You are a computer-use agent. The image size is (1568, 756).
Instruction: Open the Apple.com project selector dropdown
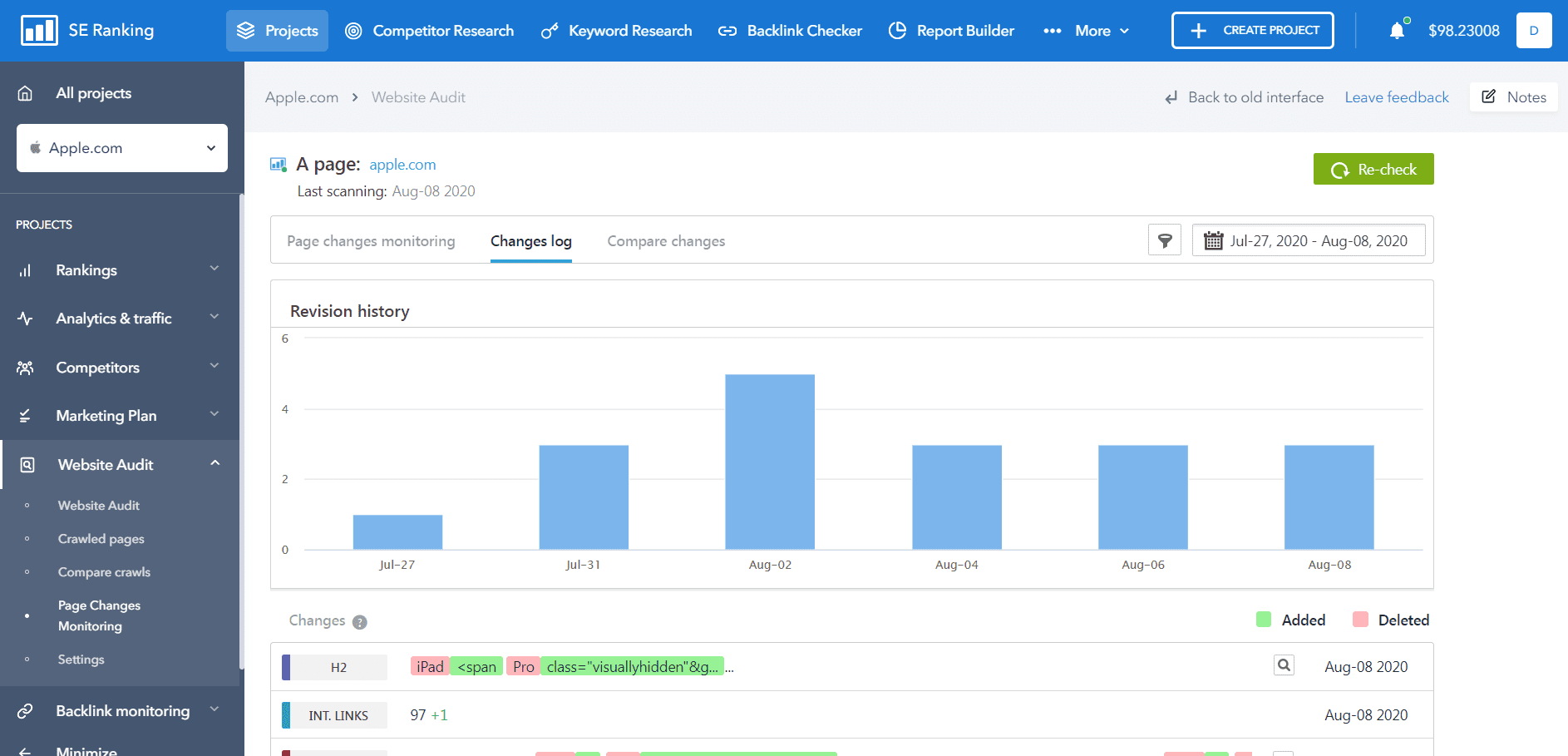point(122,148)
